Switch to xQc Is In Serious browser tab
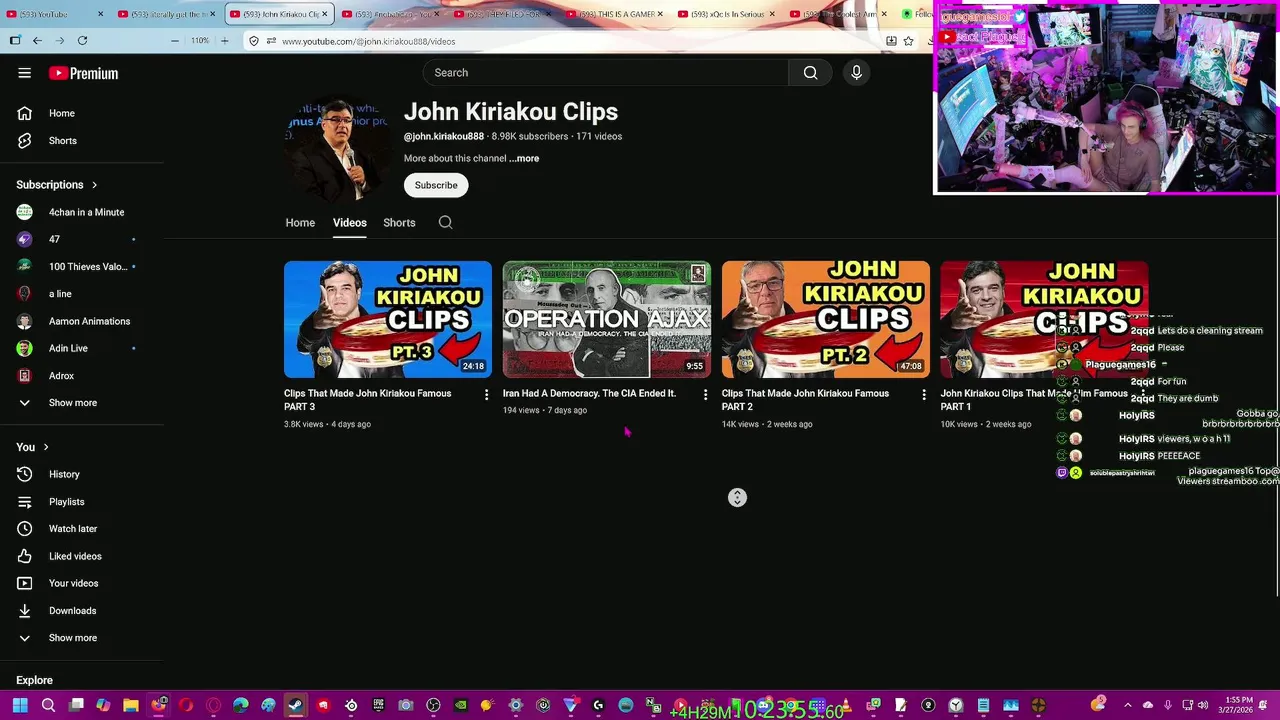1280x720 pixels. click(727, 14)
